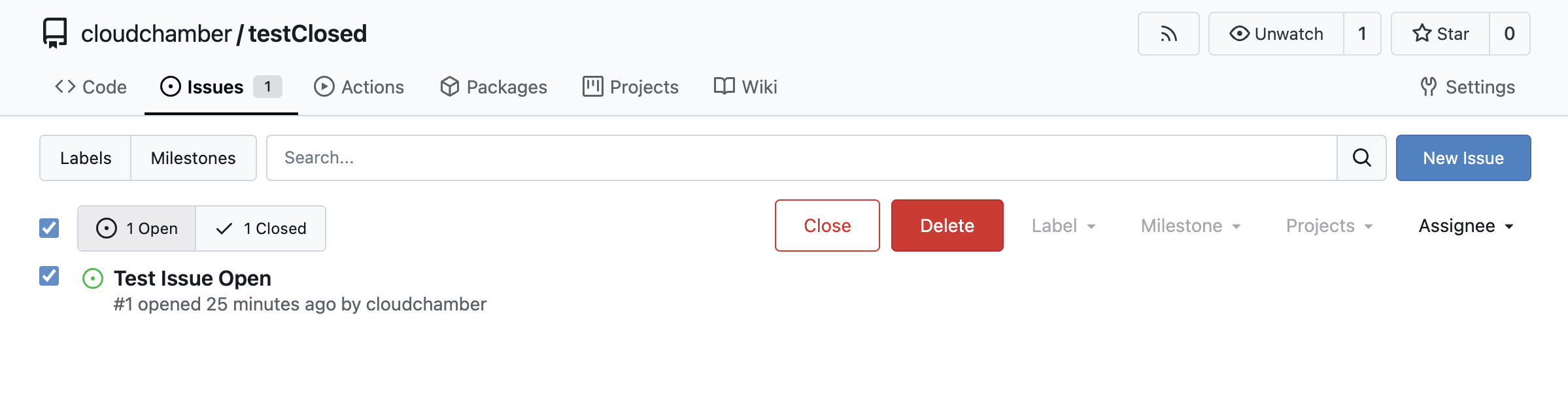This screenshot has height=417, width=1568.
Task: Expand the Milestone dropdown
Action: pos(1191,226)
